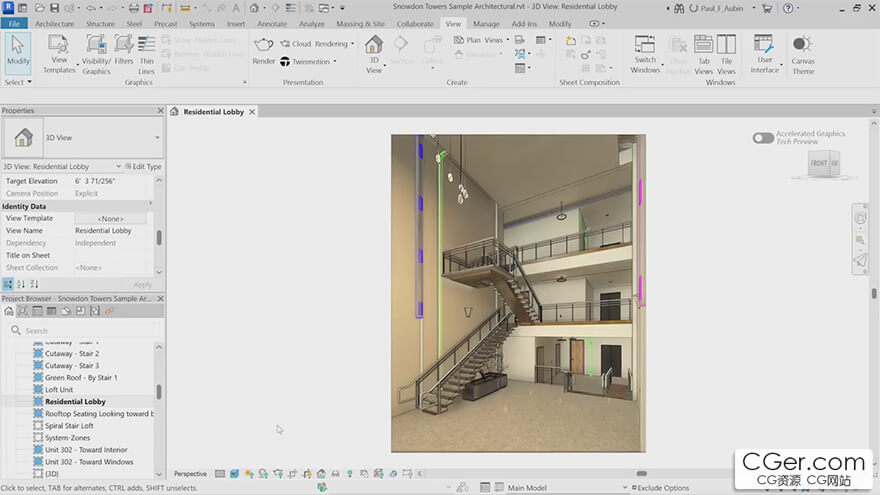Click the Properties vertical scrollbar thumb
880x495 pixels.
[159, 238]
